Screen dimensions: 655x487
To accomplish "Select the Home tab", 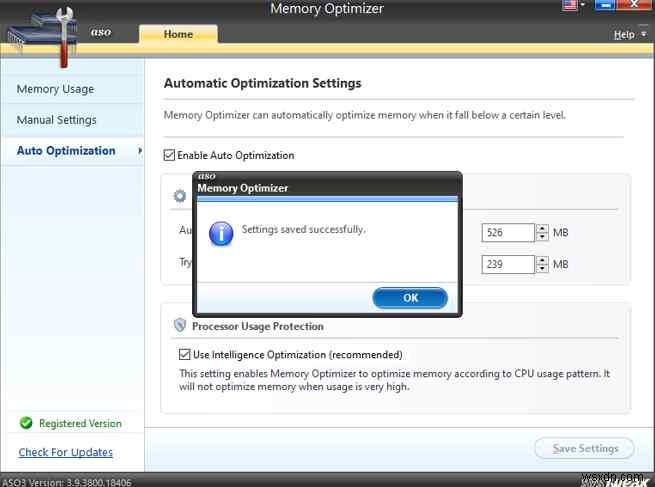I will click(x=178, y=34).
